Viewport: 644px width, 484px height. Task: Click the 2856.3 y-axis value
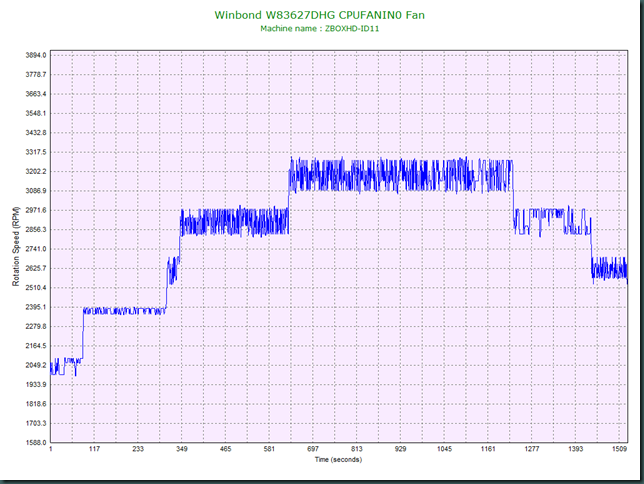[x=36, y=229]
